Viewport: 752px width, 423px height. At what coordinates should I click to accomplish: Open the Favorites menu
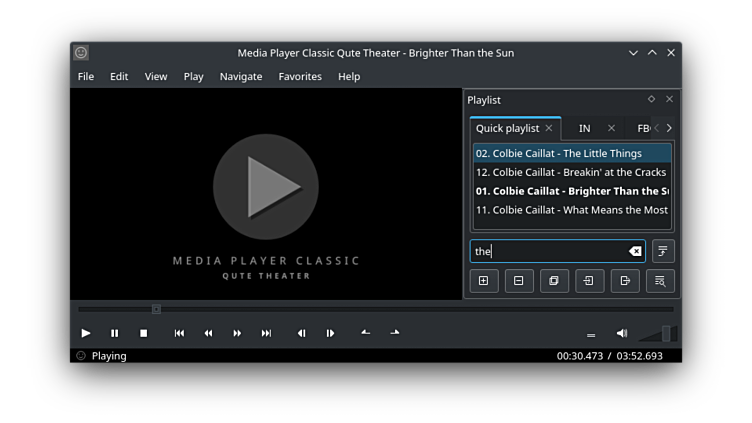pos(300,76)
